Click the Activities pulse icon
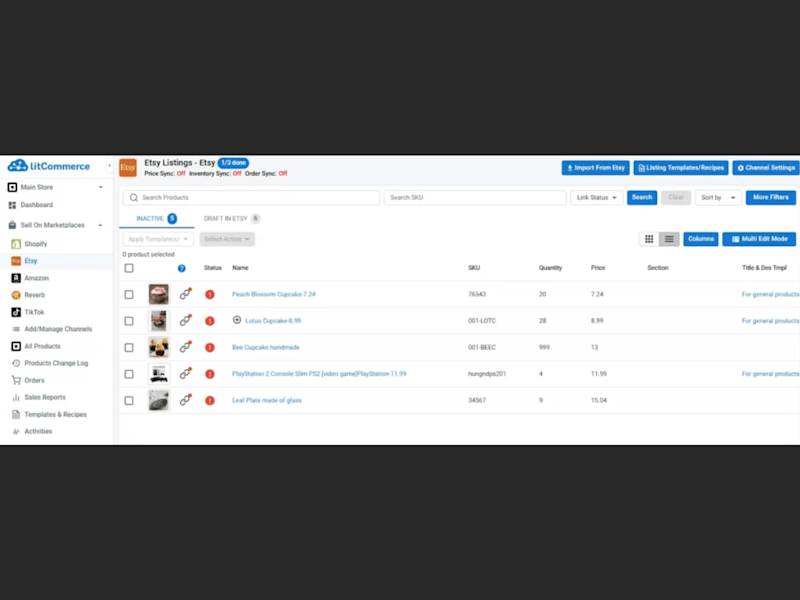The image size is (800, 600). point(16,432)
